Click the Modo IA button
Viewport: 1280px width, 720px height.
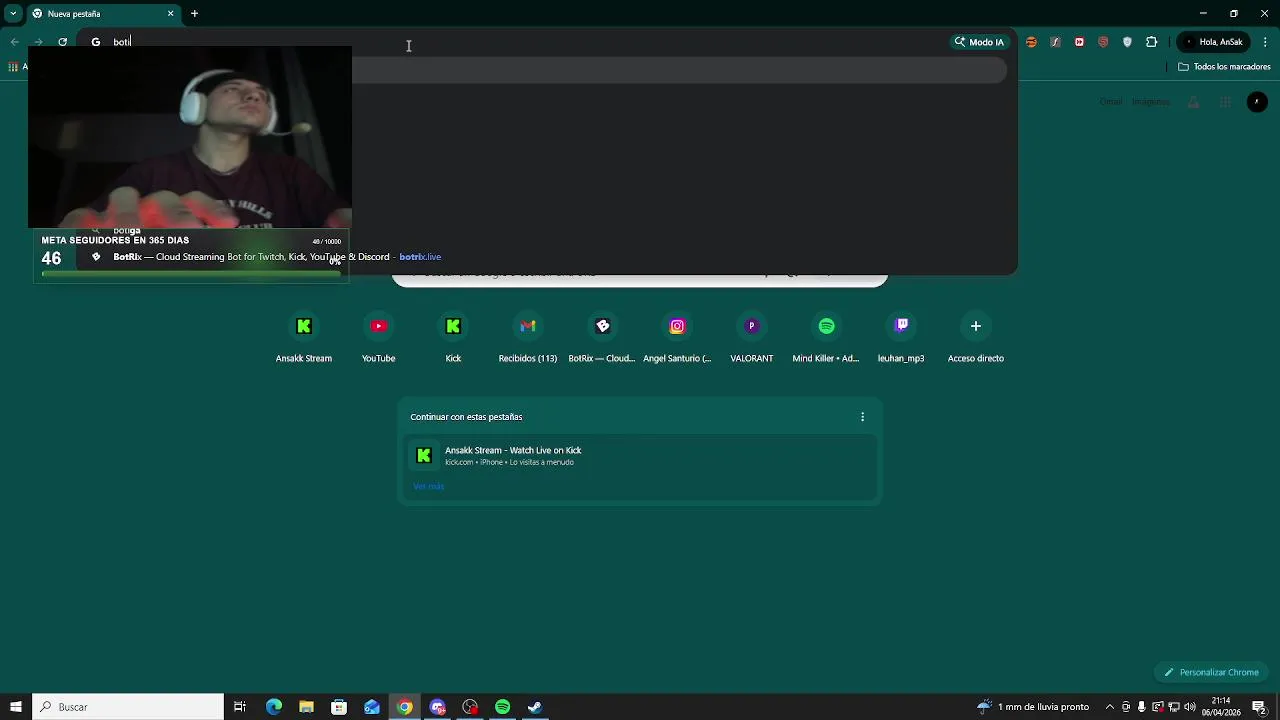click(x=979, y=42)
